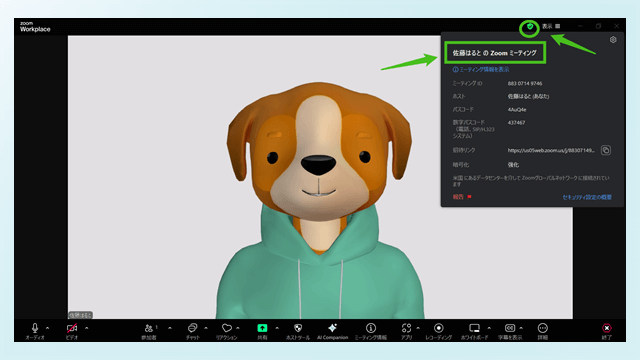End the meeting with 終了
Viewport: 640px width, 360px height.
coord(607,331)
